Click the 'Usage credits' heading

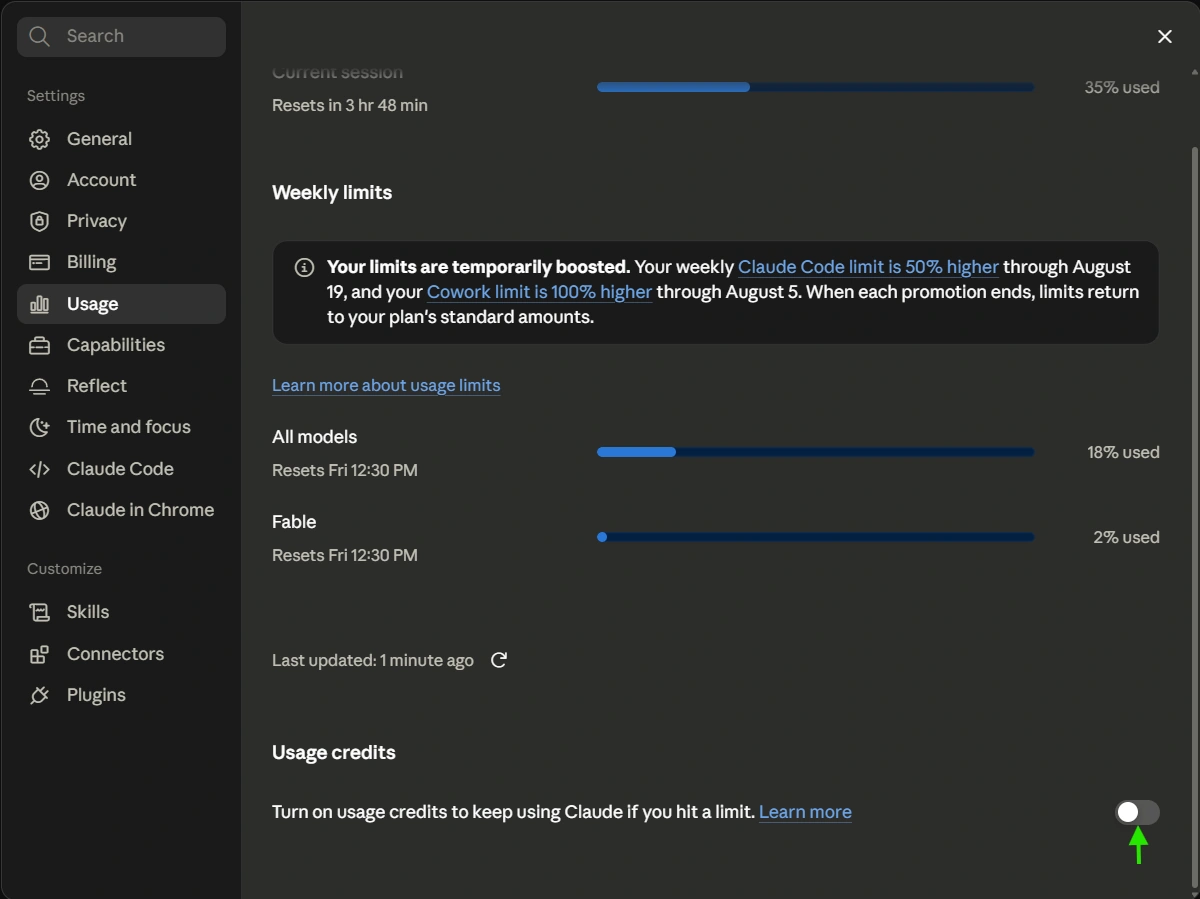click(x=334, y=753)
